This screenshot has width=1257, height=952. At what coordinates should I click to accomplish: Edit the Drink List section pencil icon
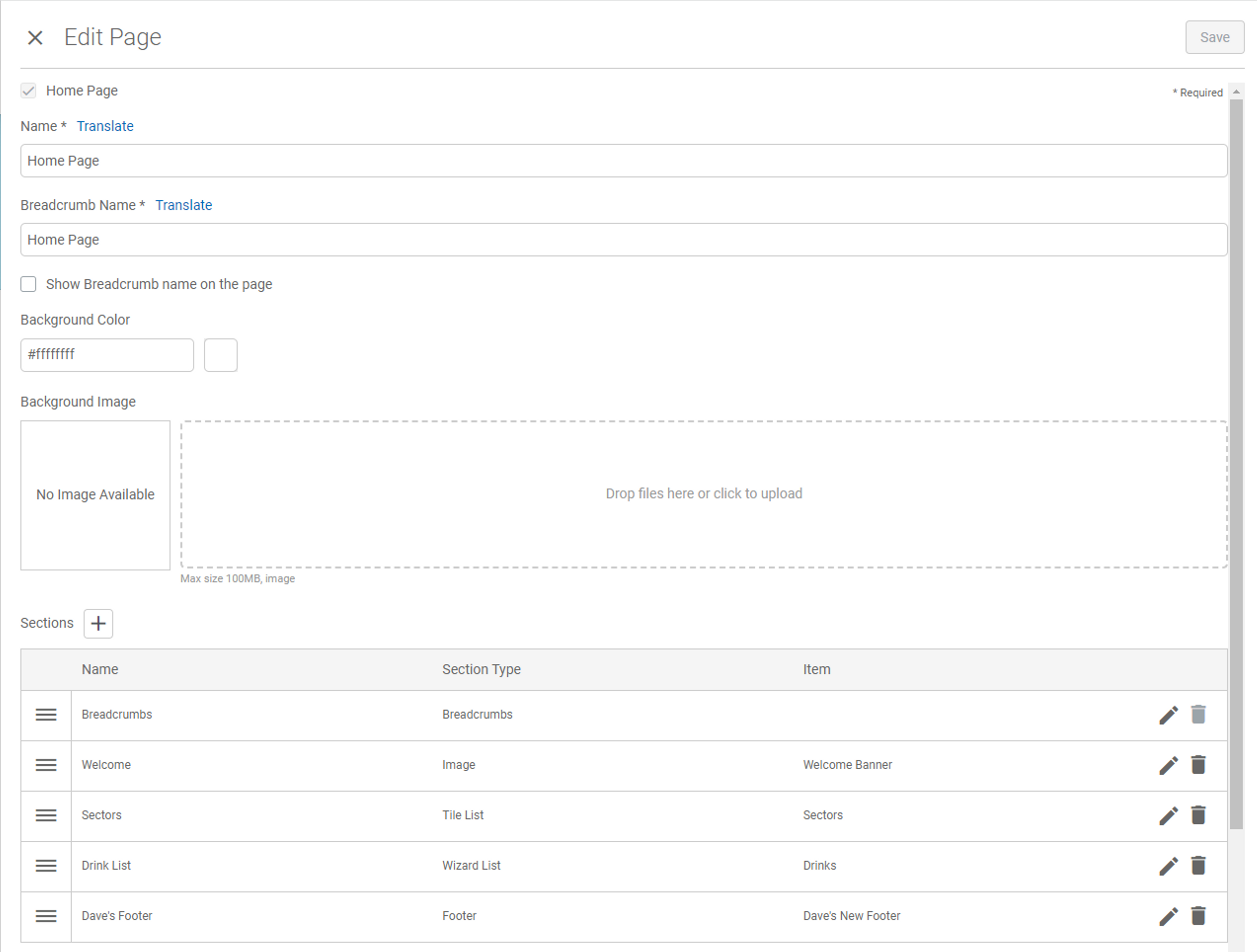click(1168, 866)
